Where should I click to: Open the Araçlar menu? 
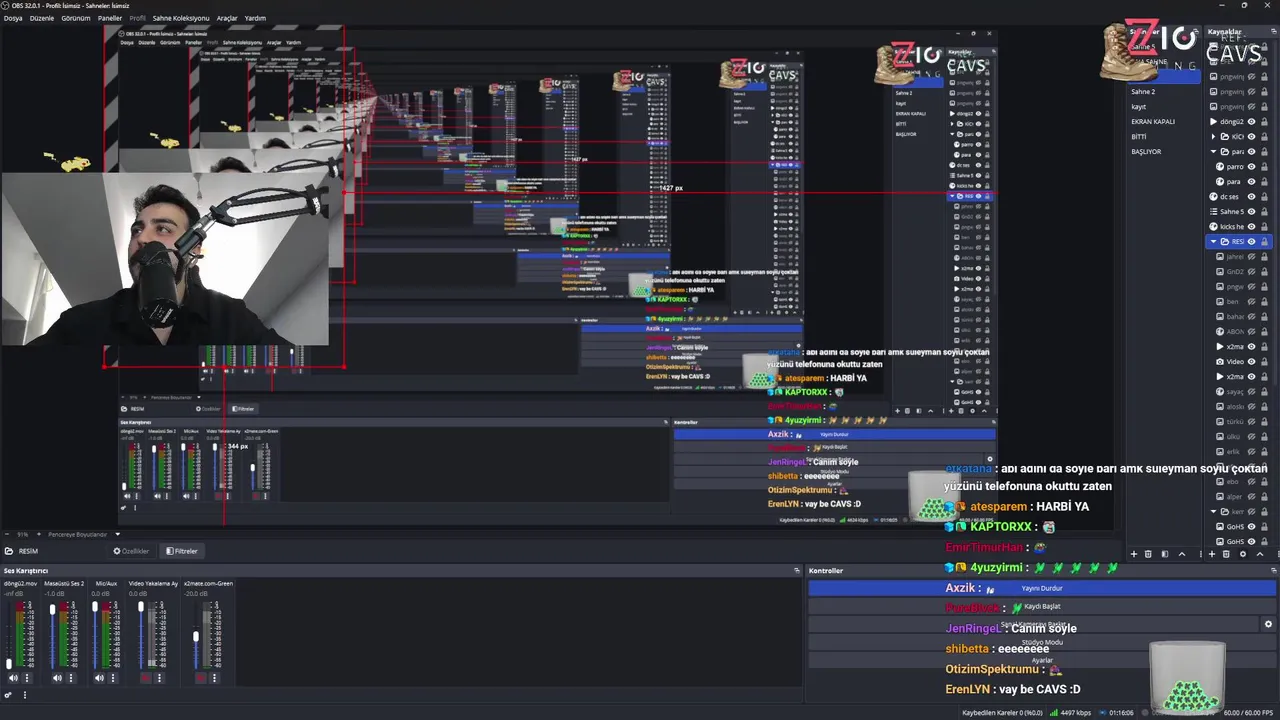pyautogui.click(x=227, y=18)
